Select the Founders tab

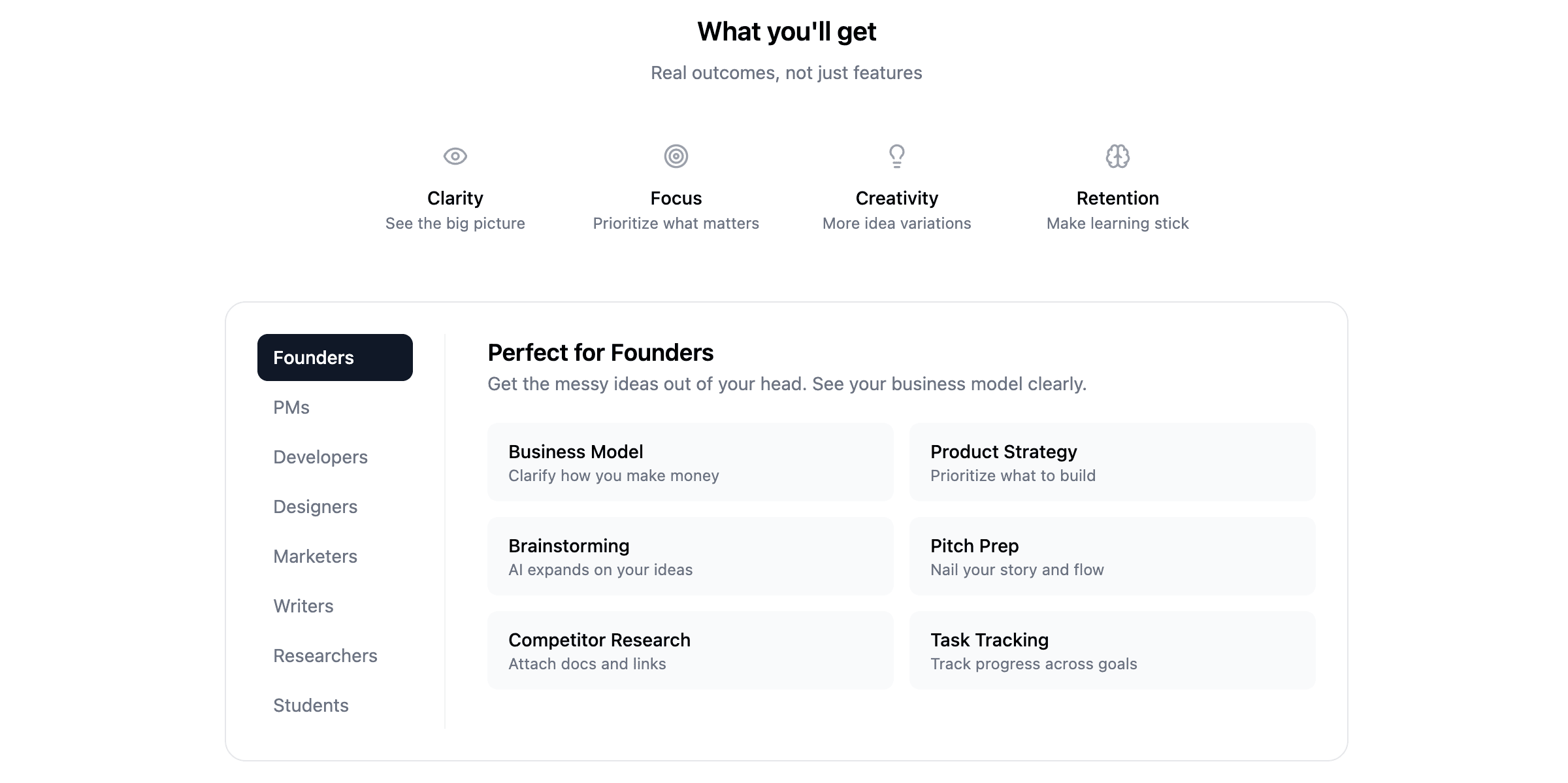pyautogui.click(x=335, y=358)
